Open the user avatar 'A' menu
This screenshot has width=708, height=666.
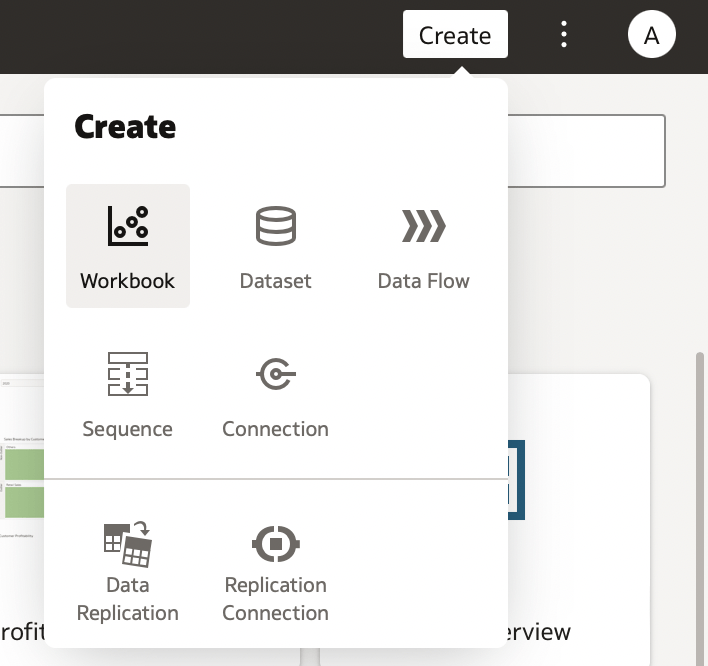(651, 36)
